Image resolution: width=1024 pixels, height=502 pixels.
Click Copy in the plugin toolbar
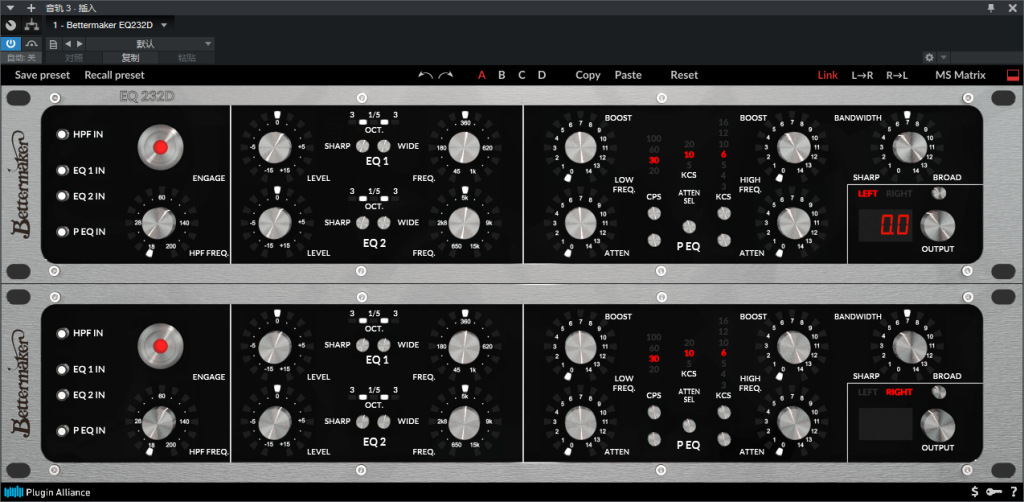click(588, 75)
